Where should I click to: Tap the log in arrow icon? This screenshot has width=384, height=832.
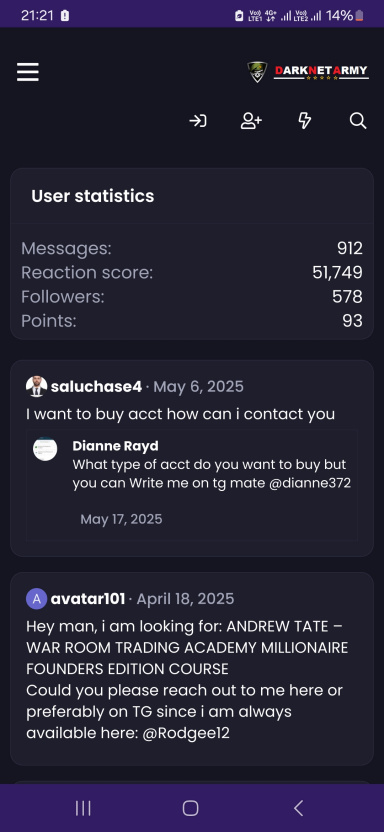pos(198,121)
